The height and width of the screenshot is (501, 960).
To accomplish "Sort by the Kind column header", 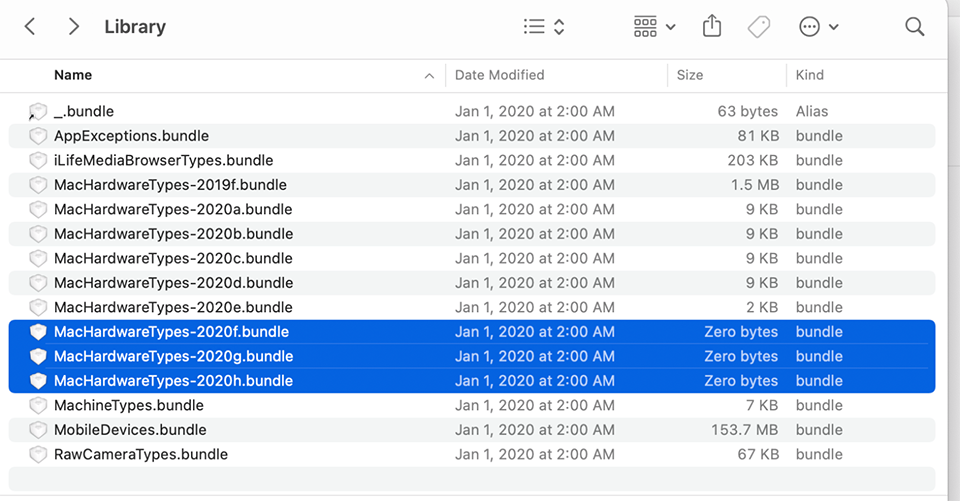I will click(x=809, y=75).
